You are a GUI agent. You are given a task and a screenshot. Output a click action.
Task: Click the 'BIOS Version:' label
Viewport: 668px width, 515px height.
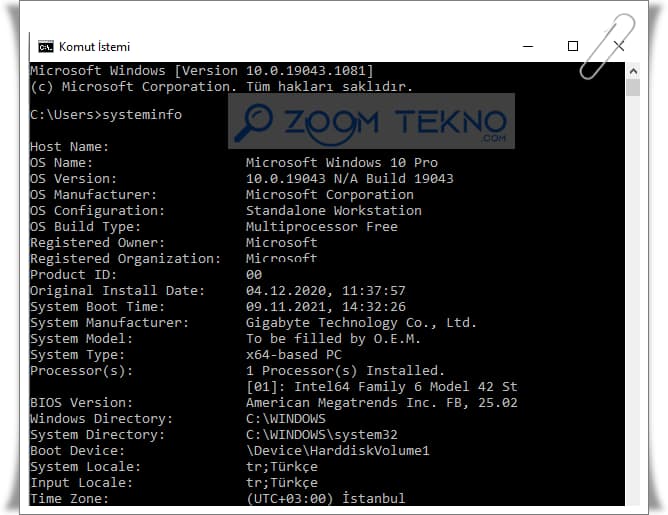(x=81, y=403)
